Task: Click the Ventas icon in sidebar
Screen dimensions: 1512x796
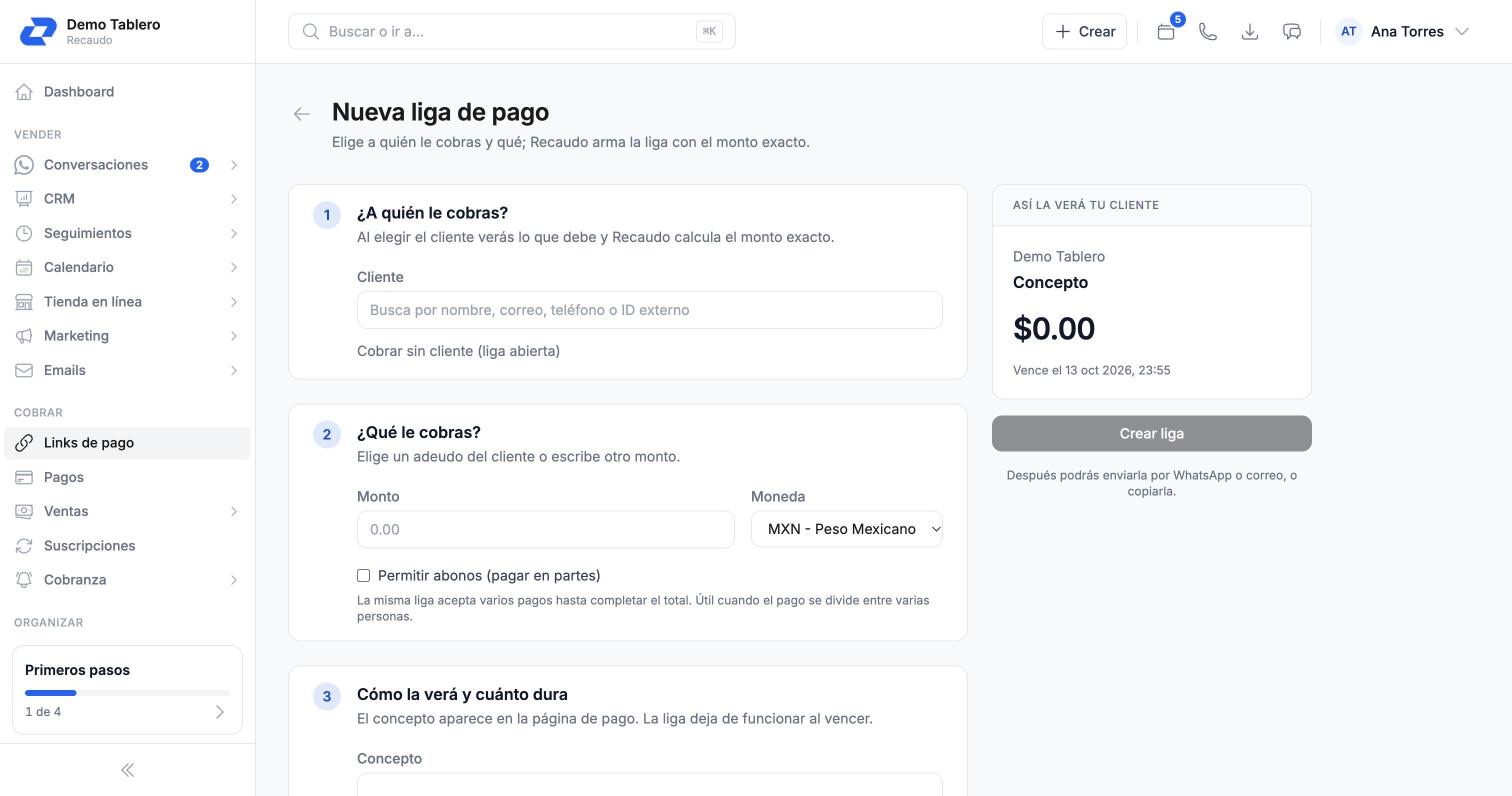Action: coord(24,511)
